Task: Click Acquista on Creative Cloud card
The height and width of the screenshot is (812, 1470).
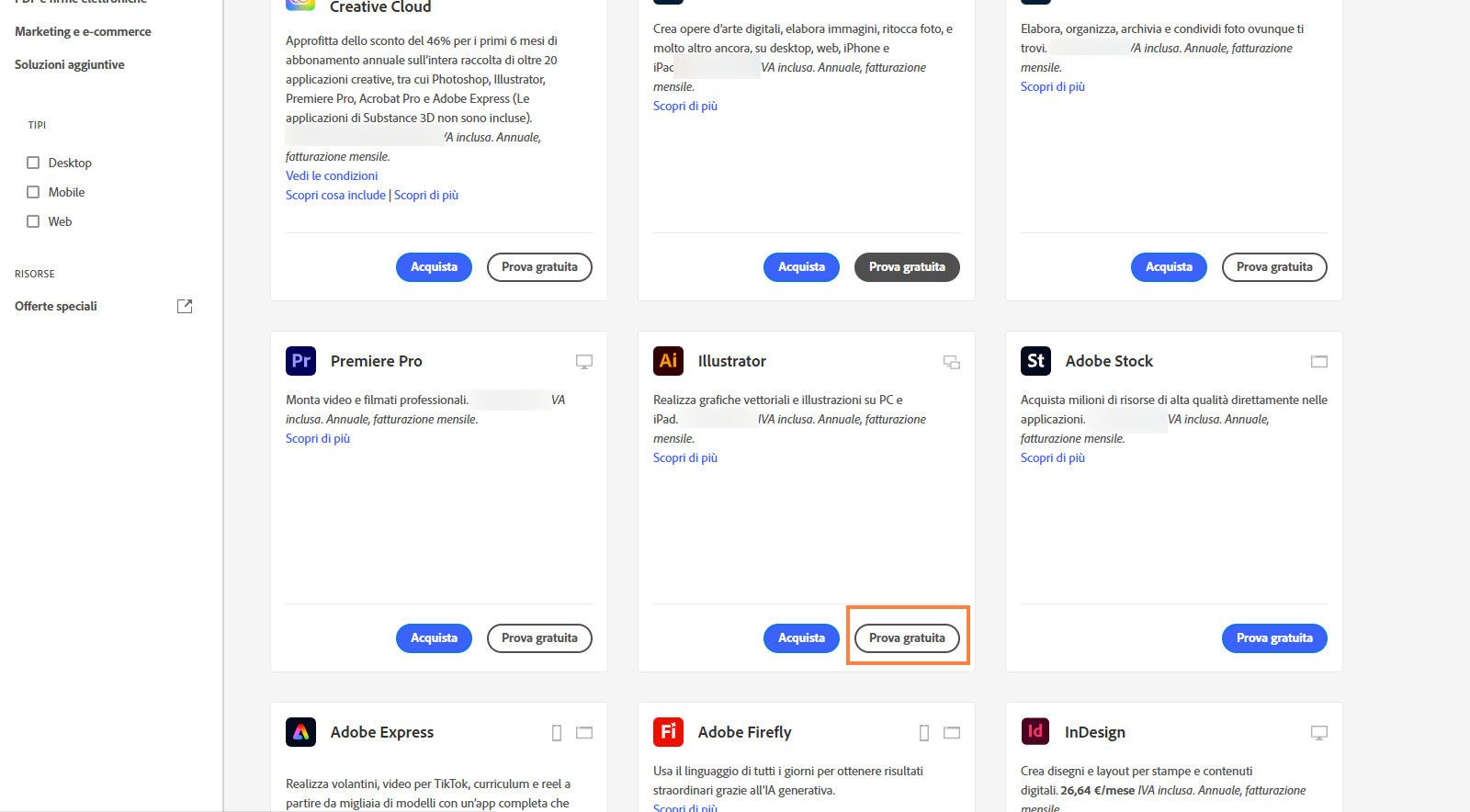Action: pyautogui.click(x=434, y=267)
